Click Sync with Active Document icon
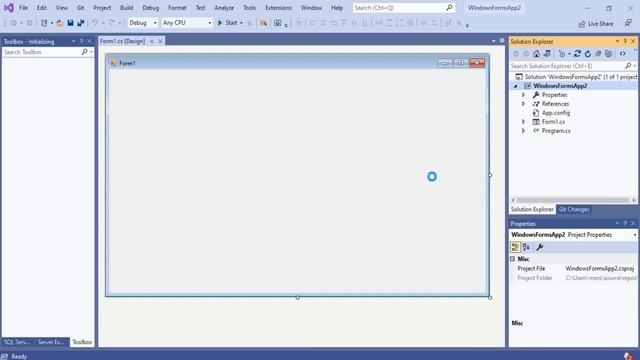Screen dimensions: 640x360 point(577,54)
